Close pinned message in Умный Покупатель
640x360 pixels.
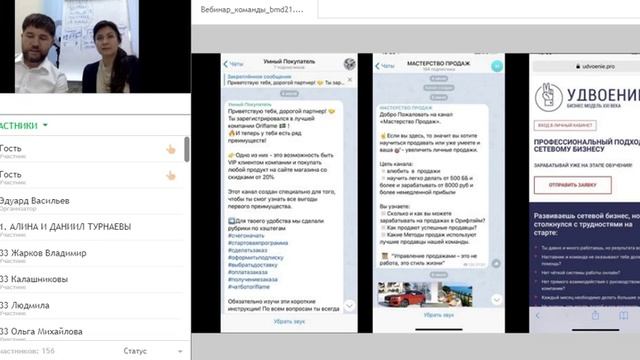pos(350,80)
